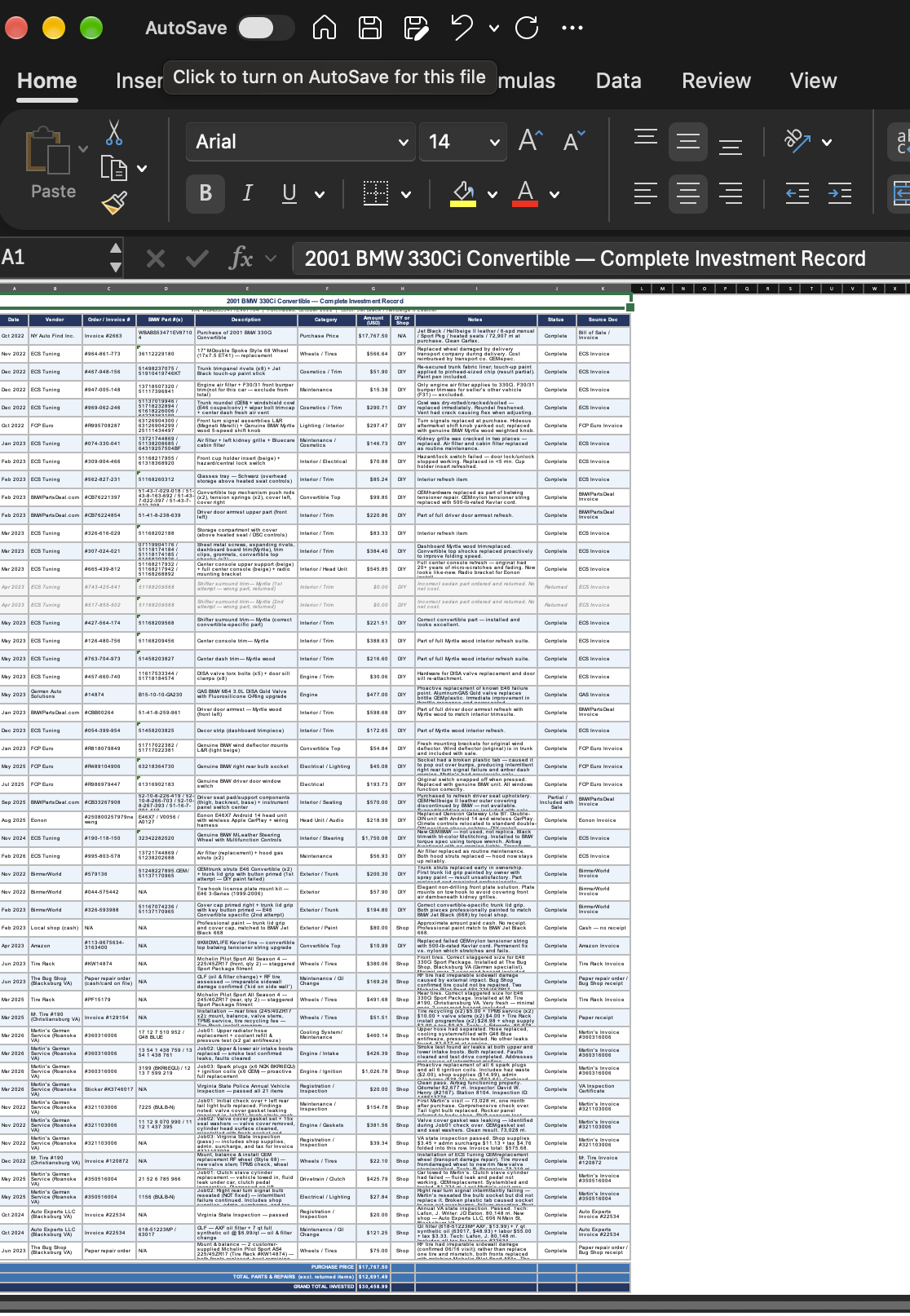Apply the red font color

(526, 193)
